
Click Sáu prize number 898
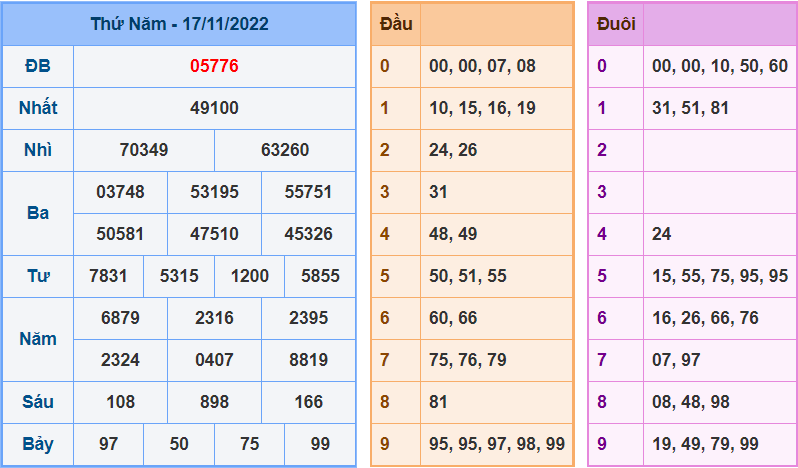[x=214, y=402]
